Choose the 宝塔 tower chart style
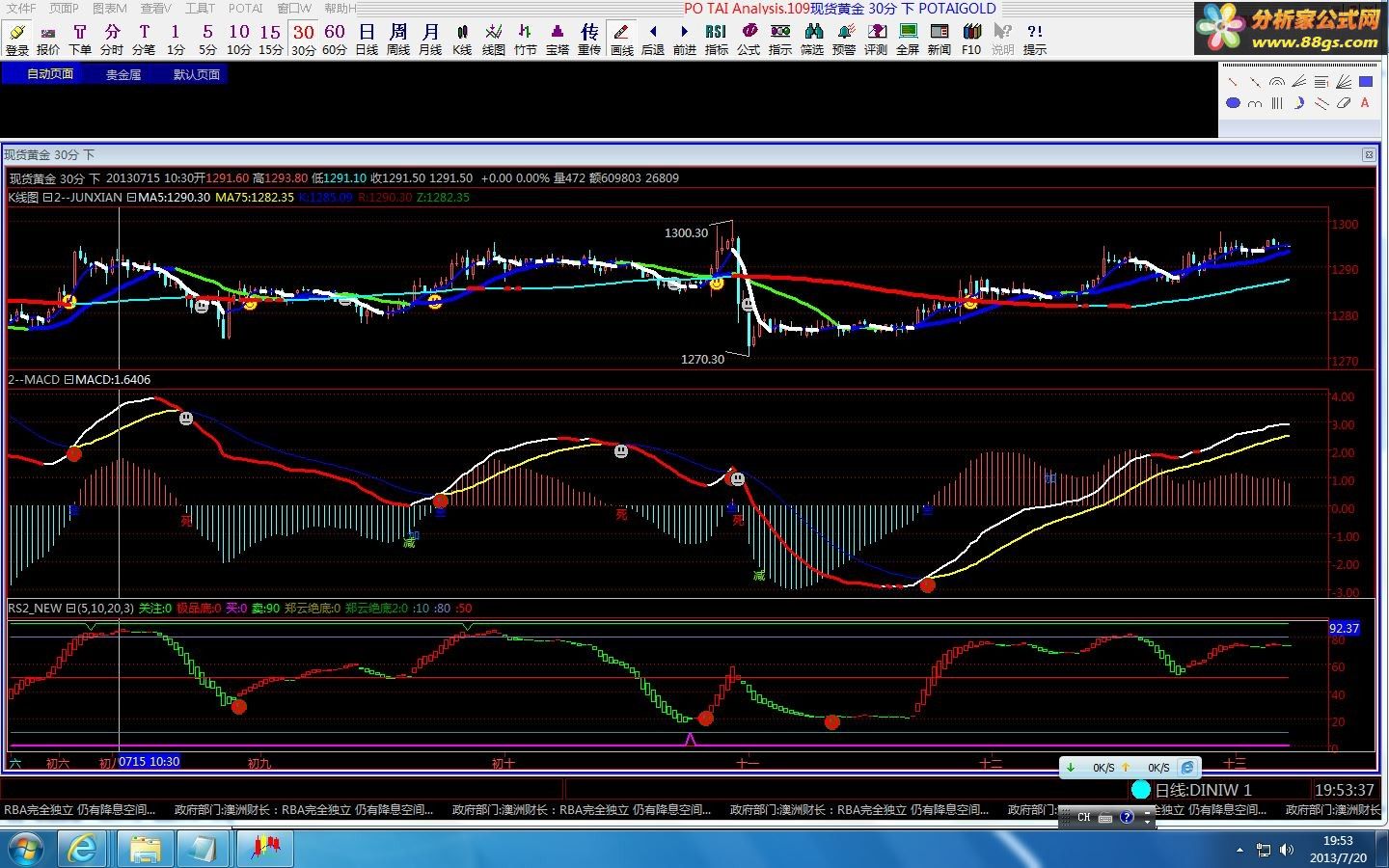1389x868 pixels. click(558, 40)
